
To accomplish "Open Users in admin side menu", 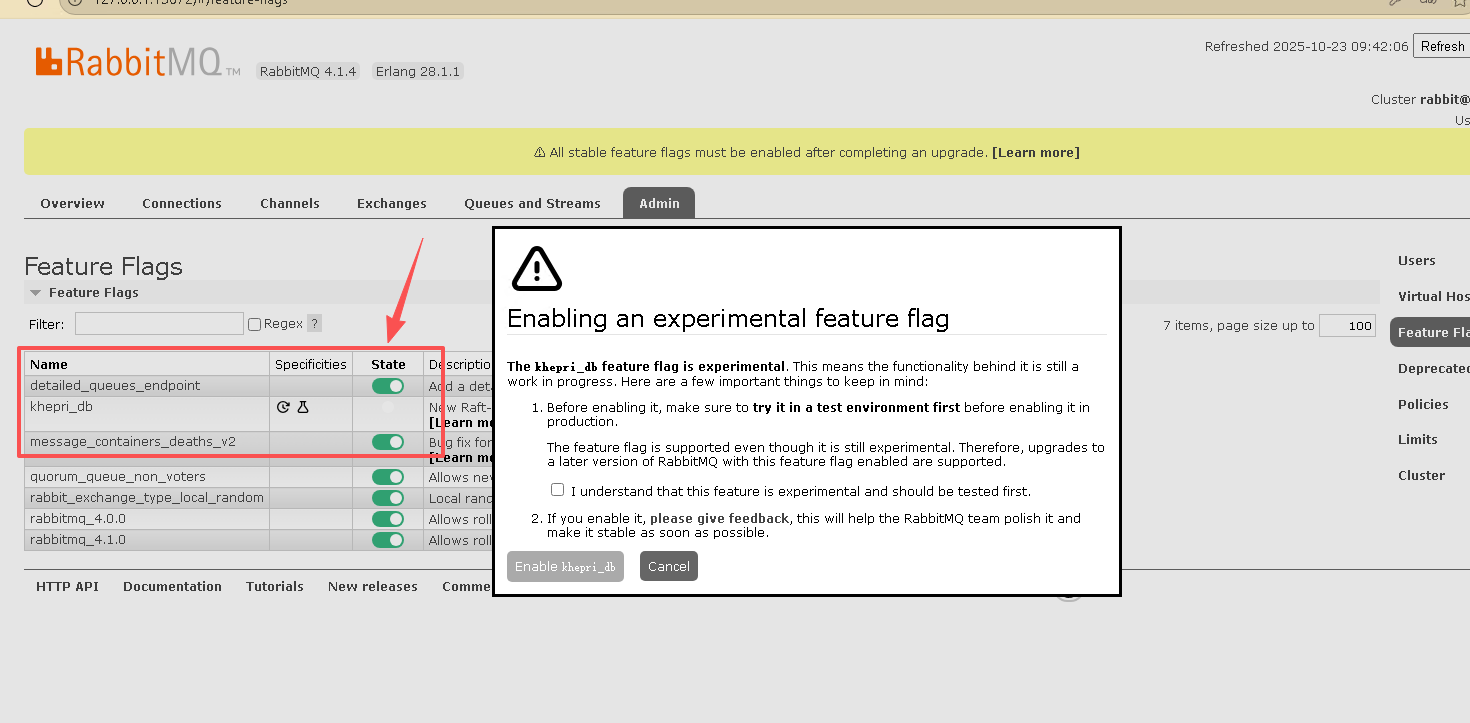I will point(1416,261).
